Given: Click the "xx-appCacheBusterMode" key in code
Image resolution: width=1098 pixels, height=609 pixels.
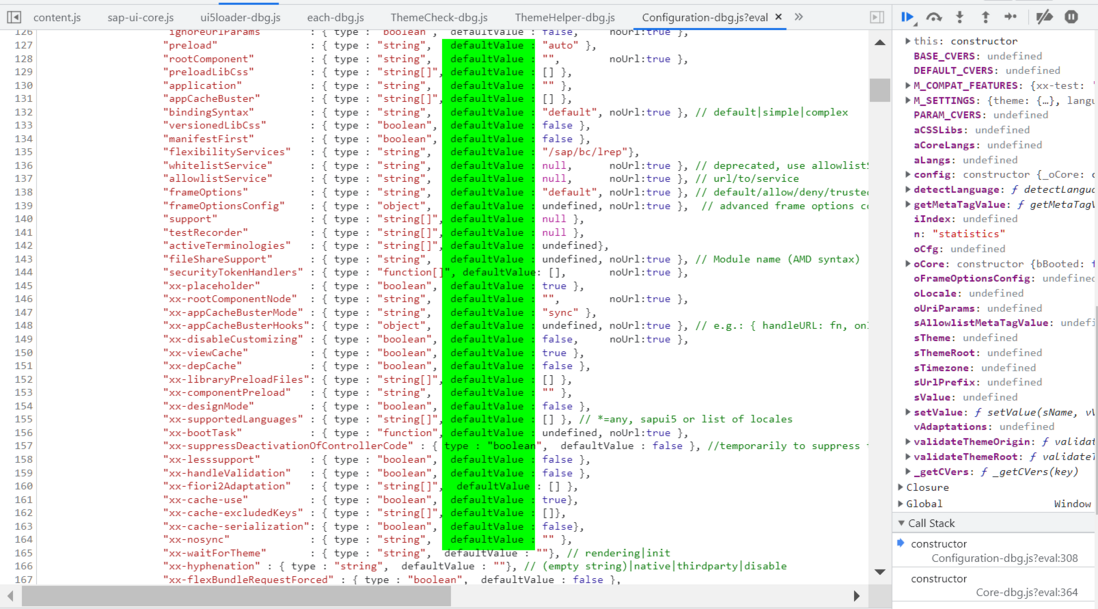Looking at the screenshot, I should click(233, 313).
